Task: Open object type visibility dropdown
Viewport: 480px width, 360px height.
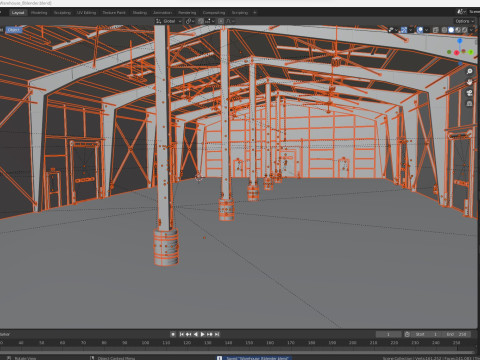Action: pyautogui.click(x=393, y=30)
